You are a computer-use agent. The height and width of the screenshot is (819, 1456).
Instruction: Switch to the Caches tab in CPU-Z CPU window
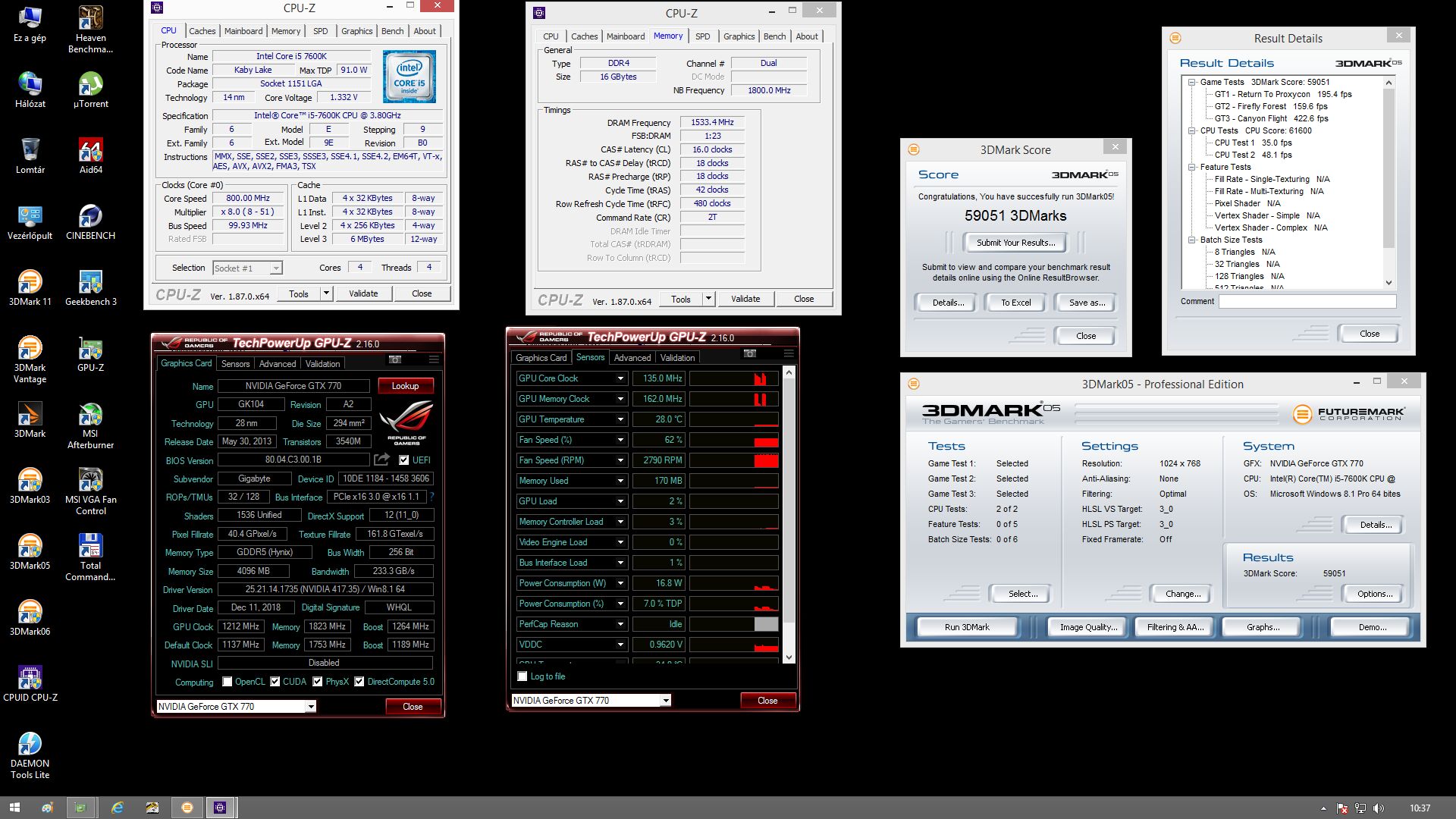tap(202, 31)
